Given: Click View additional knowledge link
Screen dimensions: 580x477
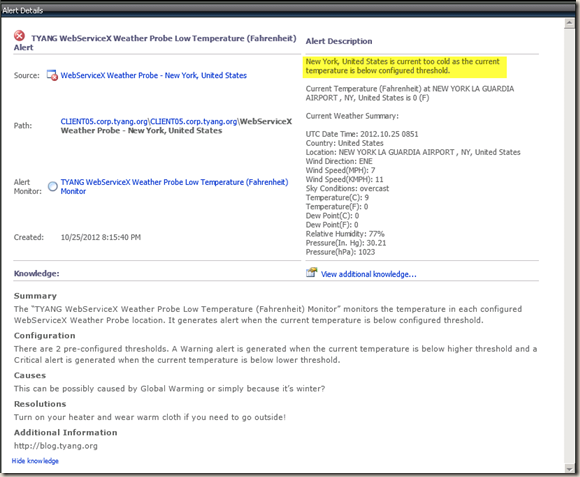Looking at the screenshot, I should 368,274.
